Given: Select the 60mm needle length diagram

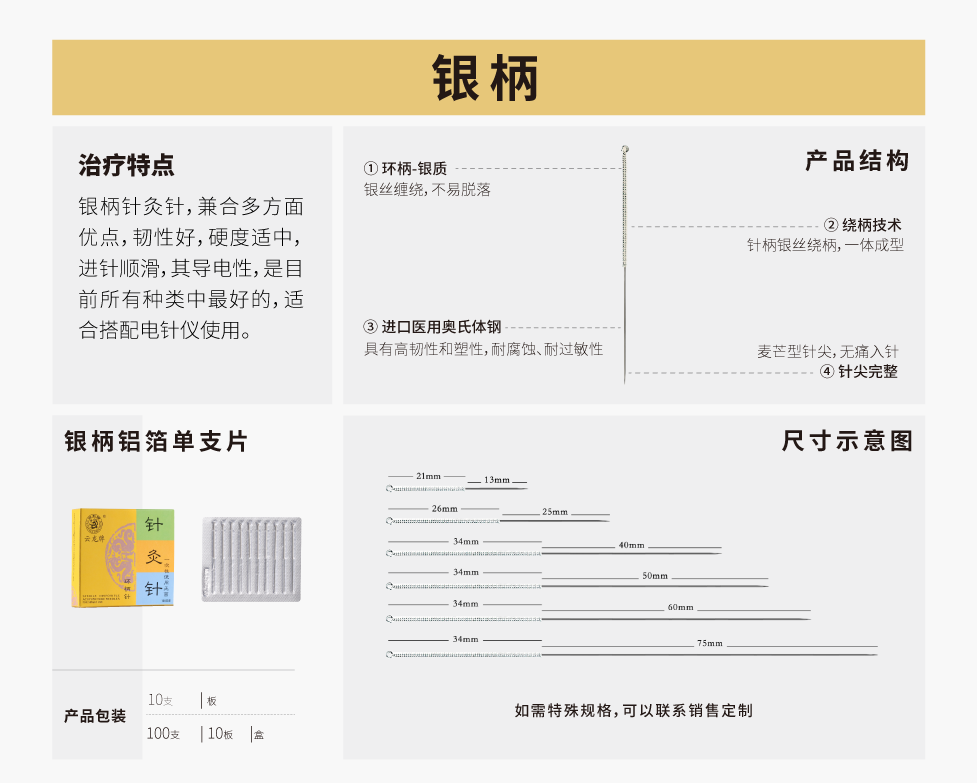Looking at the screenshot, I should point(598,610).
